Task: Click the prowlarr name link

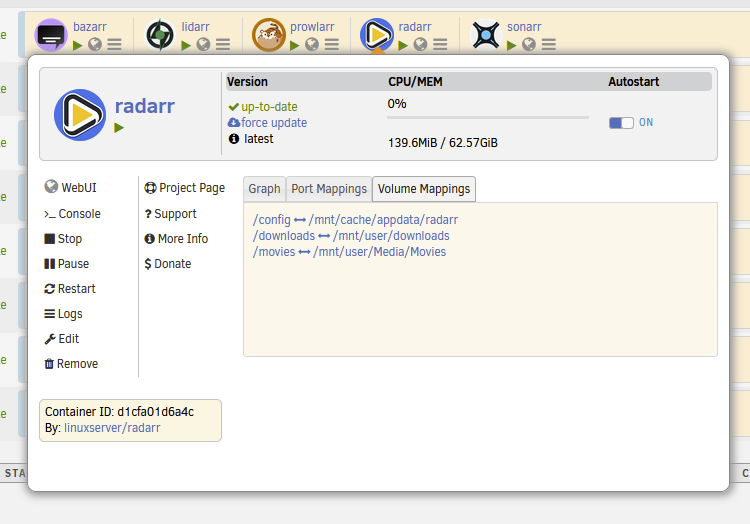Action: pyautogui.click(x=312, y=27)
